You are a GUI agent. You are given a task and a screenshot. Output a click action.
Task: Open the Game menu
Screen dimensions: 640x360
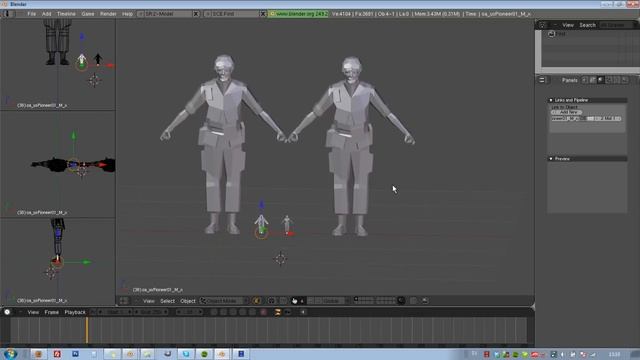(88, 14)
